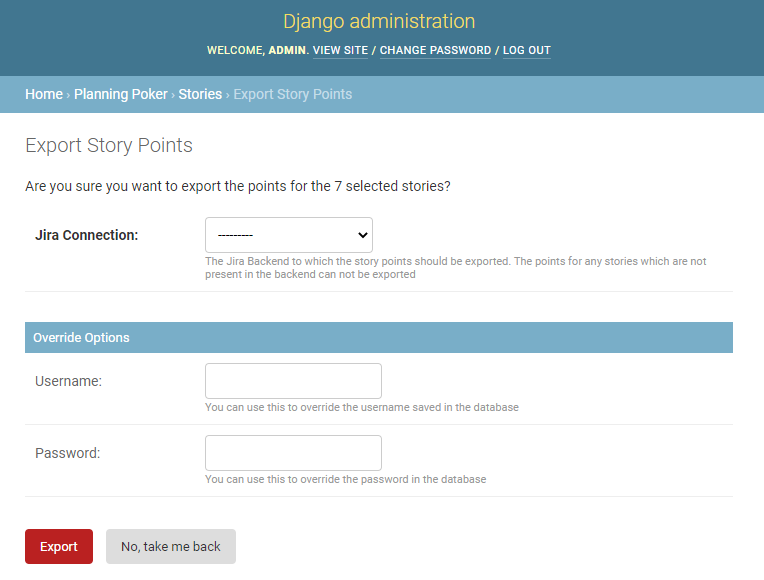Click the Jira Backend help text
Screen dimensions: 764x580
coord(456,268)
